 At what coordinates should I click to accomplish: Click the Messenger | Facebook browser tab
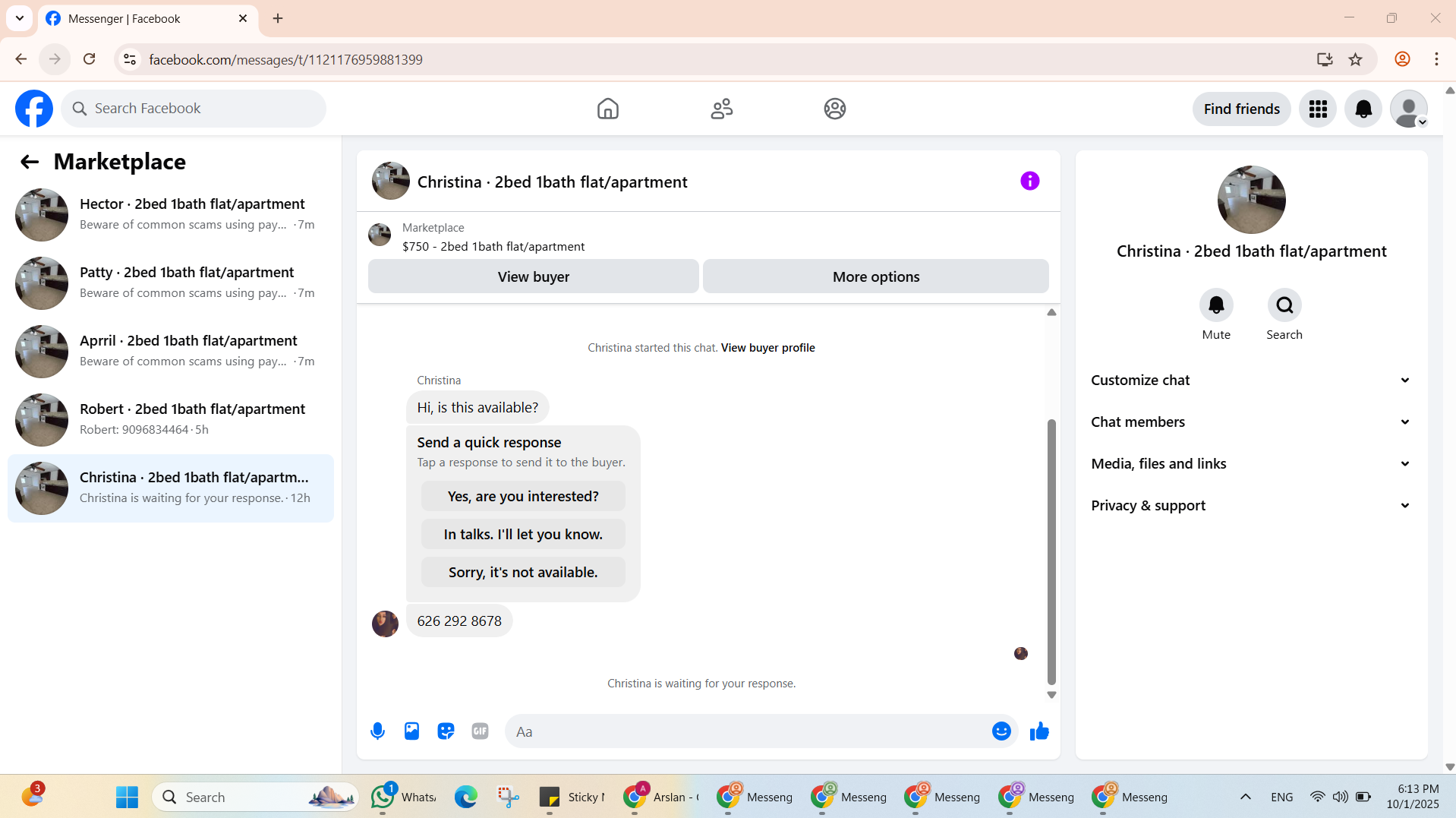pos(148,18)
